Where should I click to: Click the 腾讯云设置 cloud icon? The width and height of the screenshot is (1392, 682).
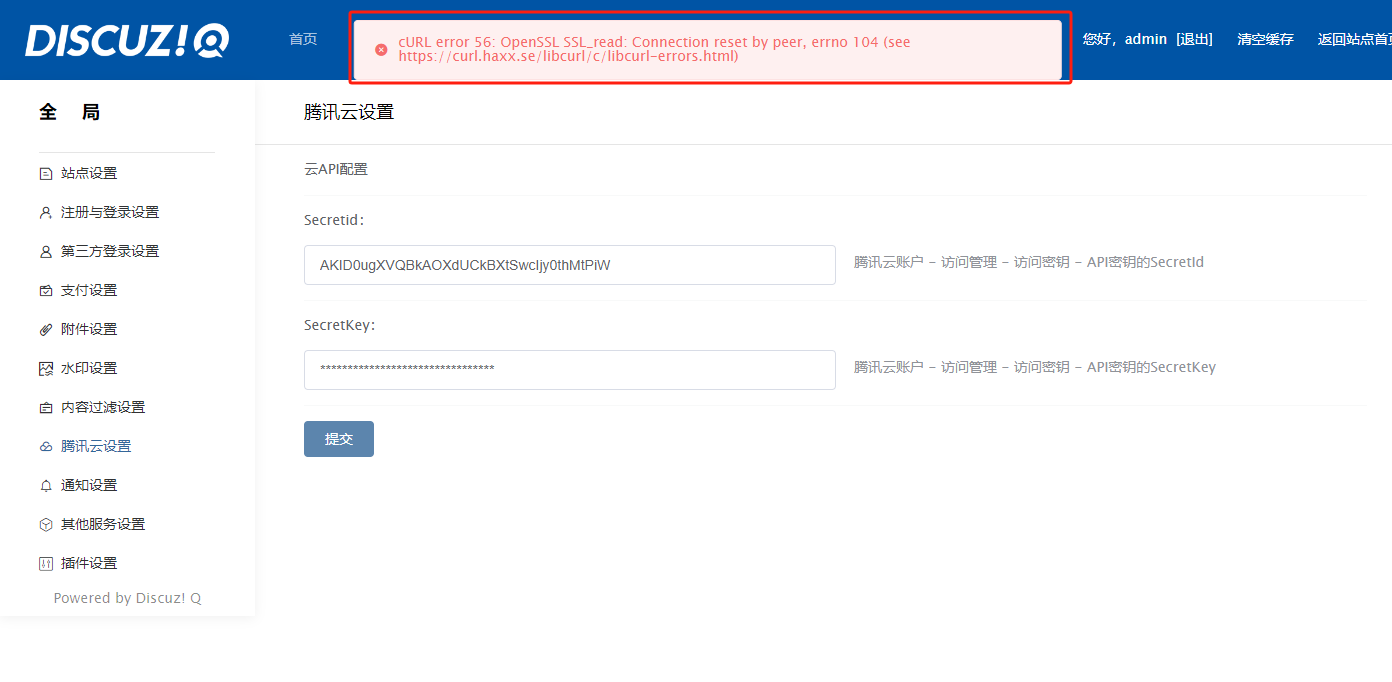tap(45, 446)
